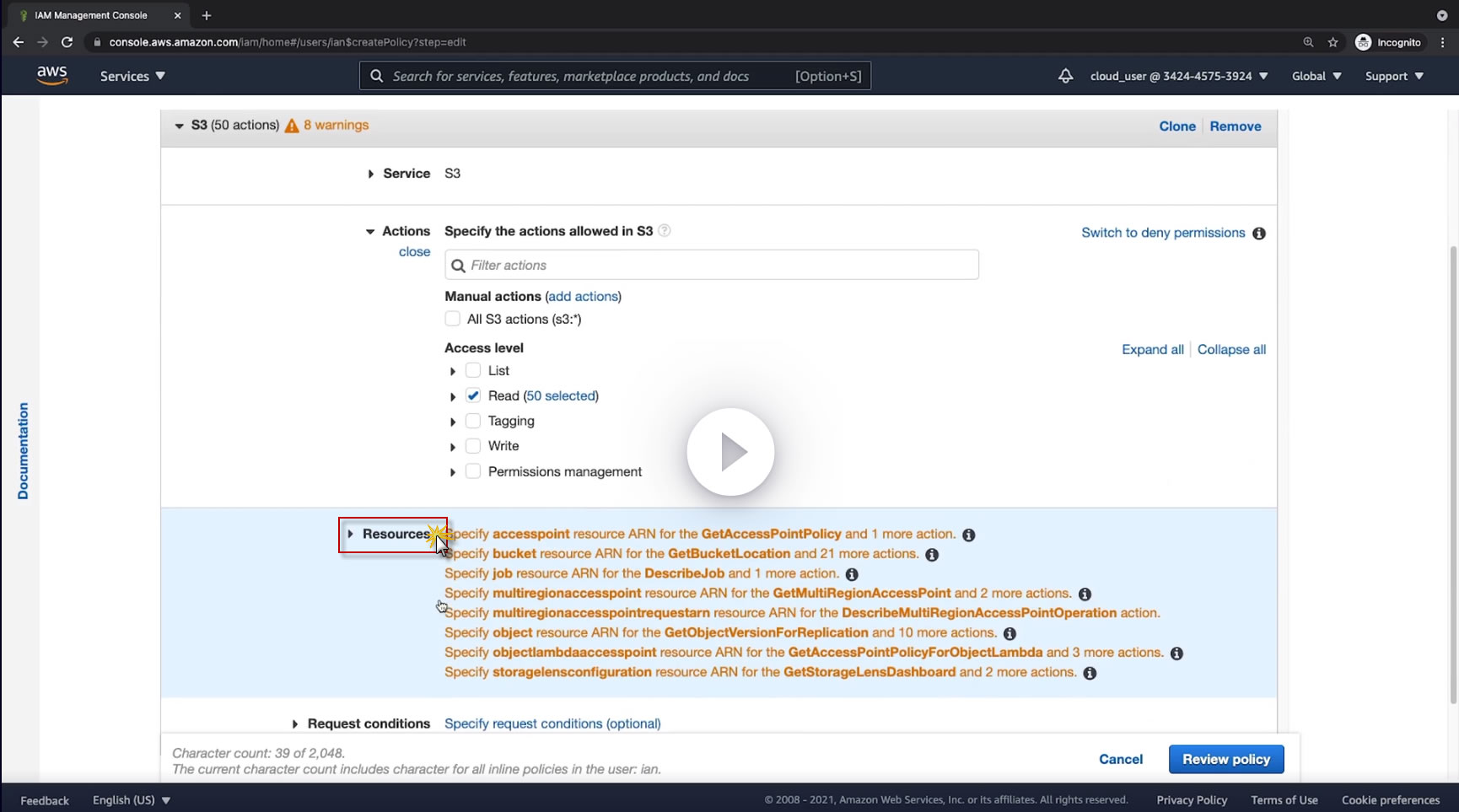Click the search magnifier in AWS search bar
The image size is (1459, 812).
point(377,76)
